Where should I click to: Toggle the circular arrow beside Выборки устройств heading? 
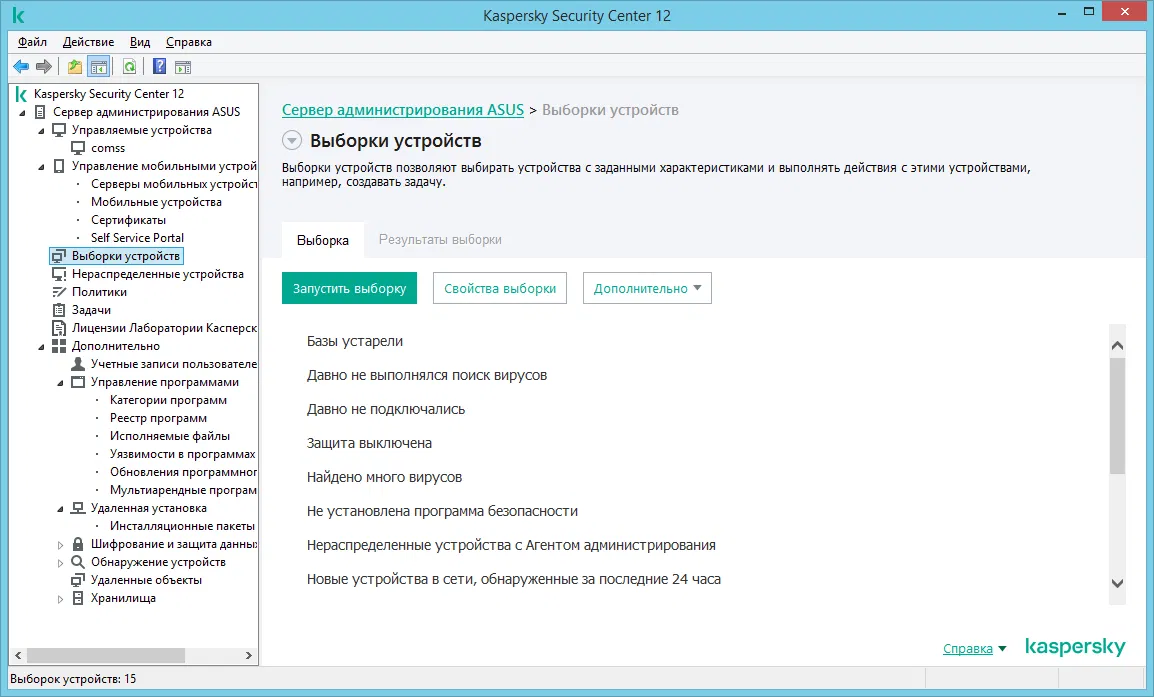pyautogui.click(x=292, y=140)
